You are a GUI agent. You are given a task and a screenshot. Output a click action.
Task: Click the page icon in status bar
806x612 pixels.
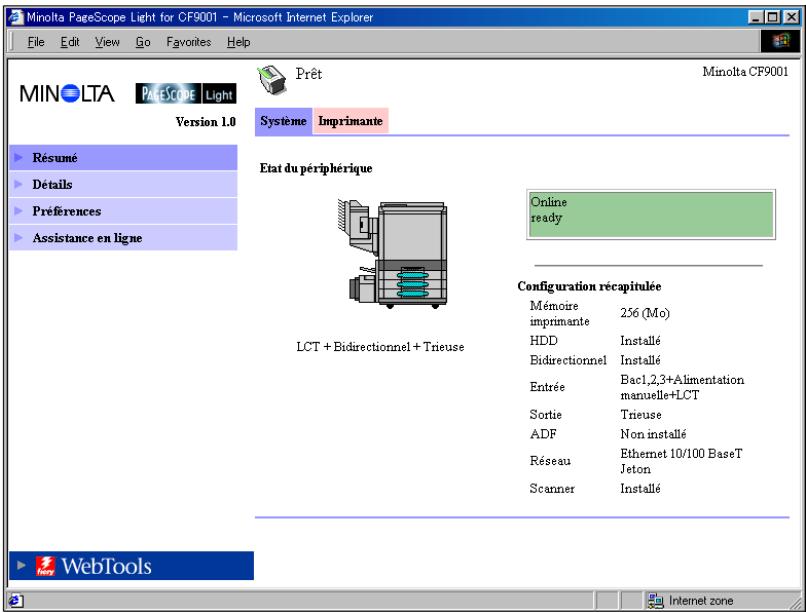click(15, 600)
